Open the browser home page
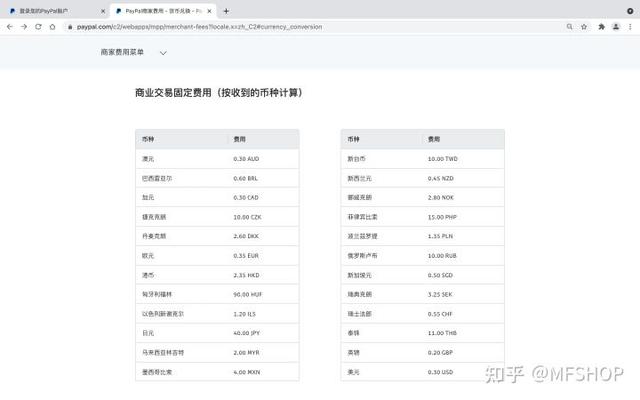 [x=52, y=27]
